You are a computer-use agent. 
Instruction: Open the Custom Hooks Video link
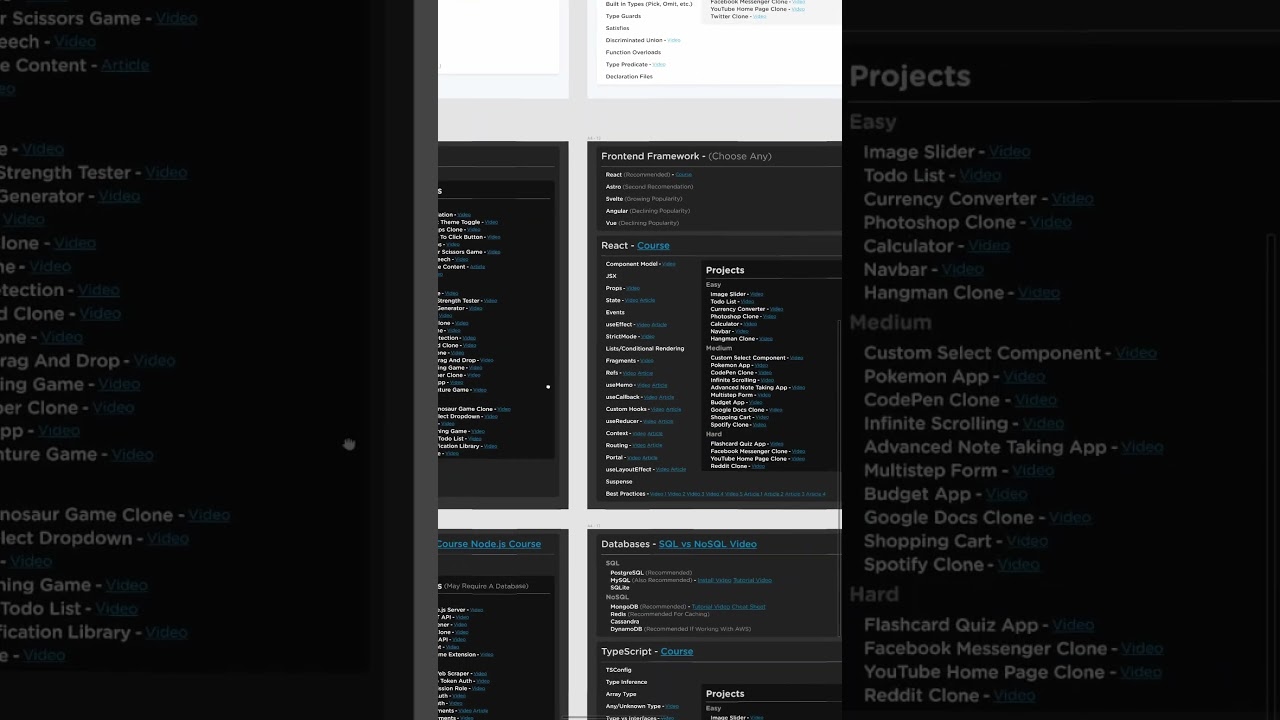[657, 409]
